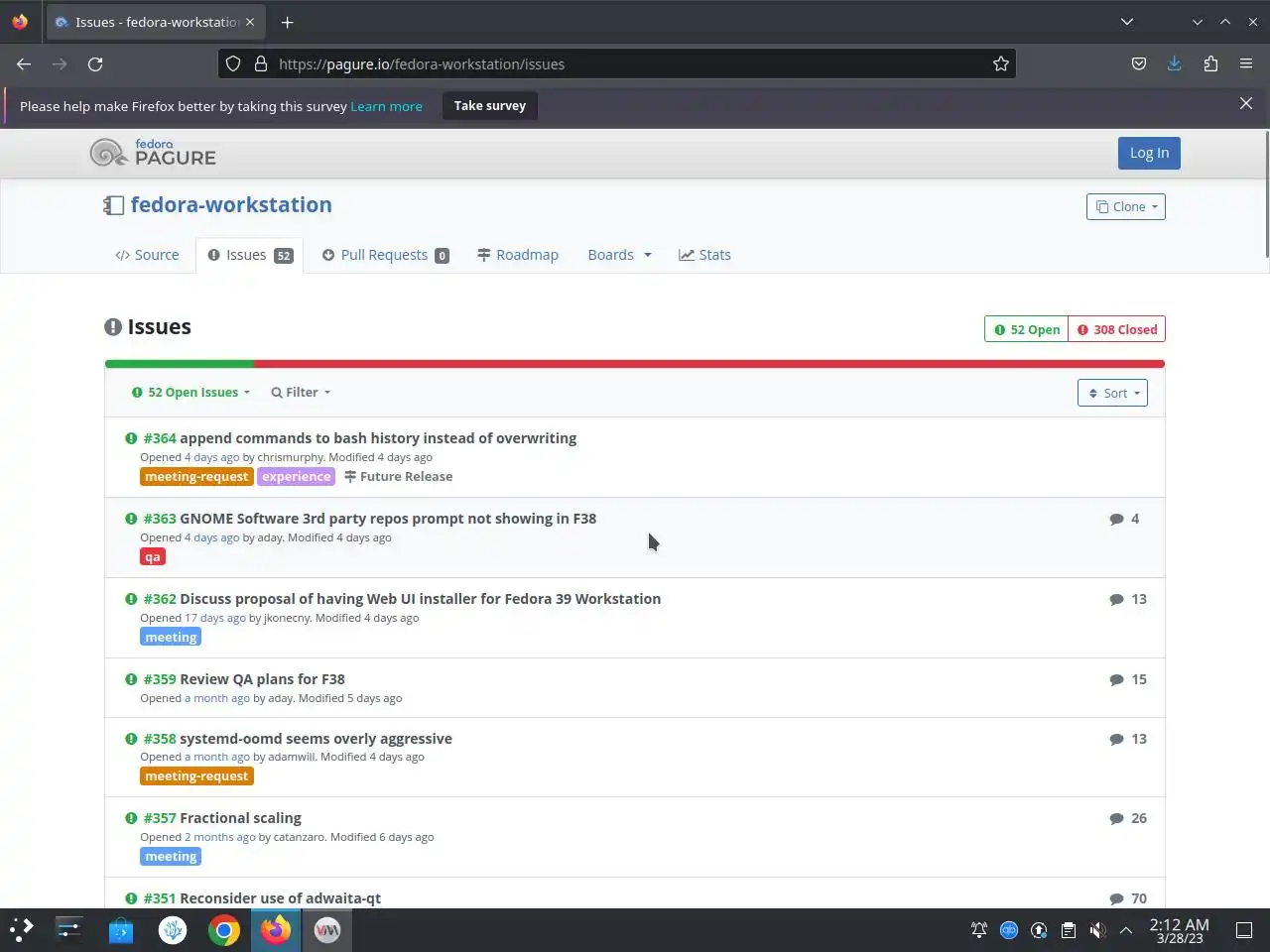Bookmark this page with star icon
Screen dimensions: 1270x952
[x=1001, y=63]
